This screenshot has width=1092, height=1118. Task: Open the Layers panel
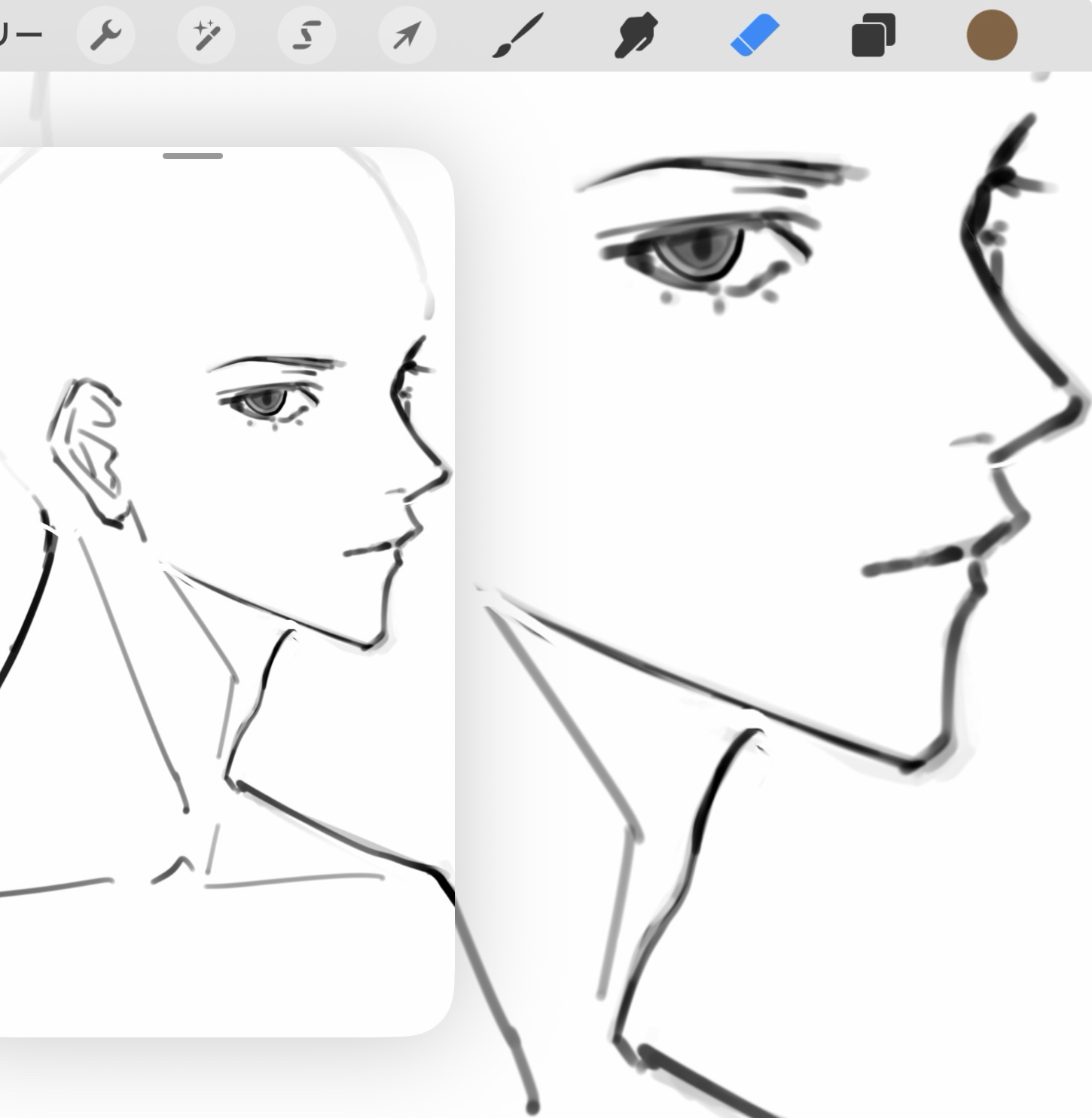[873, 35]
